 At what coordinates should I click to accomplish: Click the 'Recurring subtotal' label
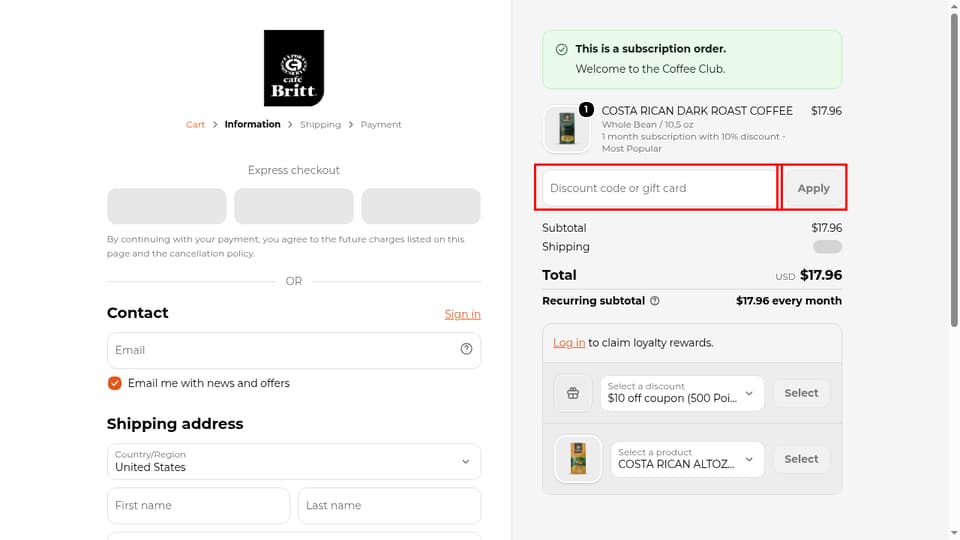[593, 301]
